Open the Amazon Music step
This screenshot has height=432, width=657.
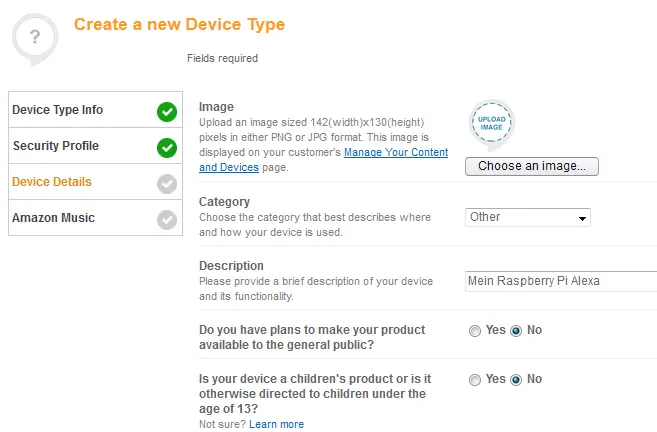pos(96,217)
